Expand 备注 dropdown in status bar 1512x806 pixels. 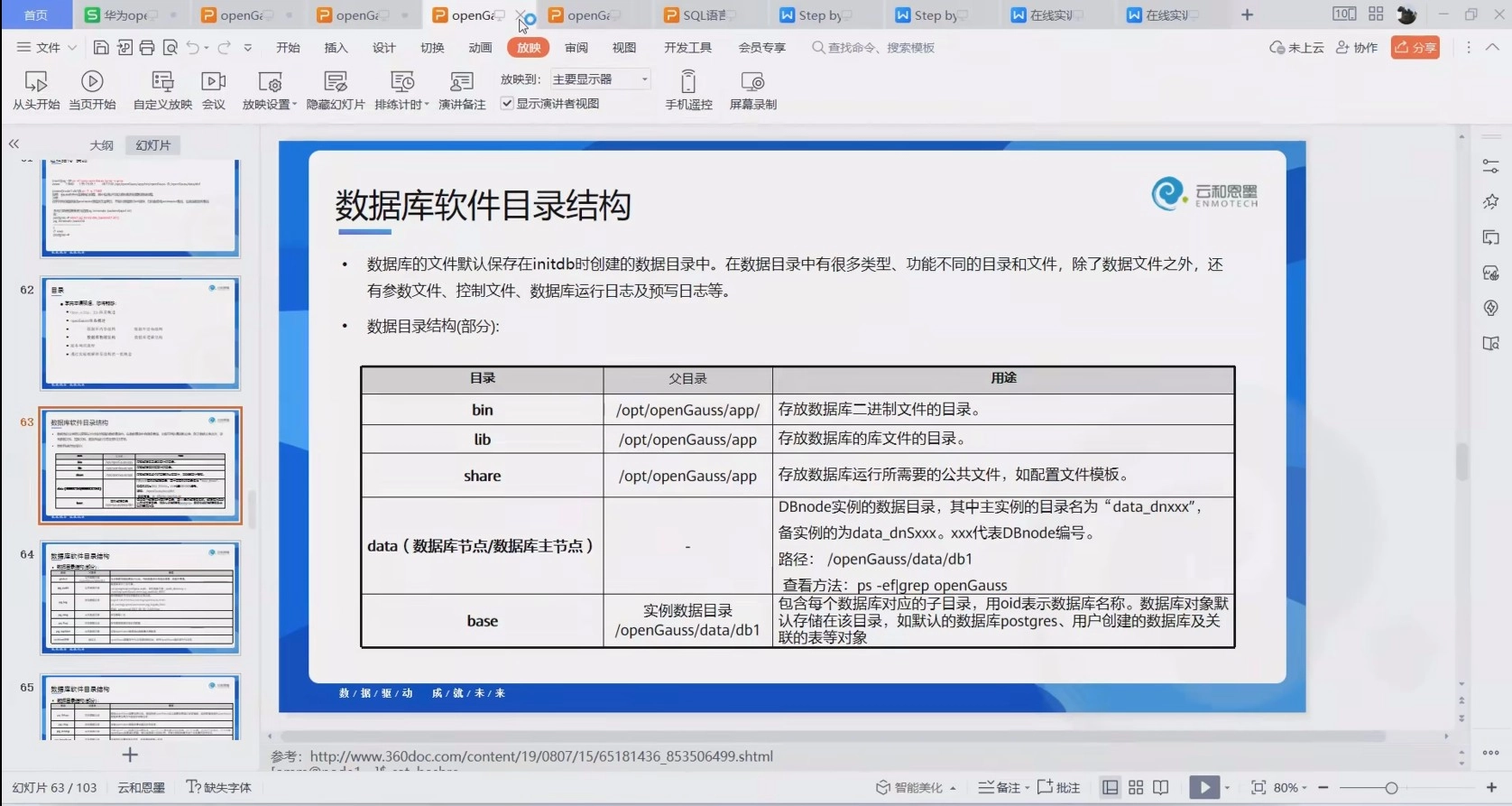point(1027,788)
